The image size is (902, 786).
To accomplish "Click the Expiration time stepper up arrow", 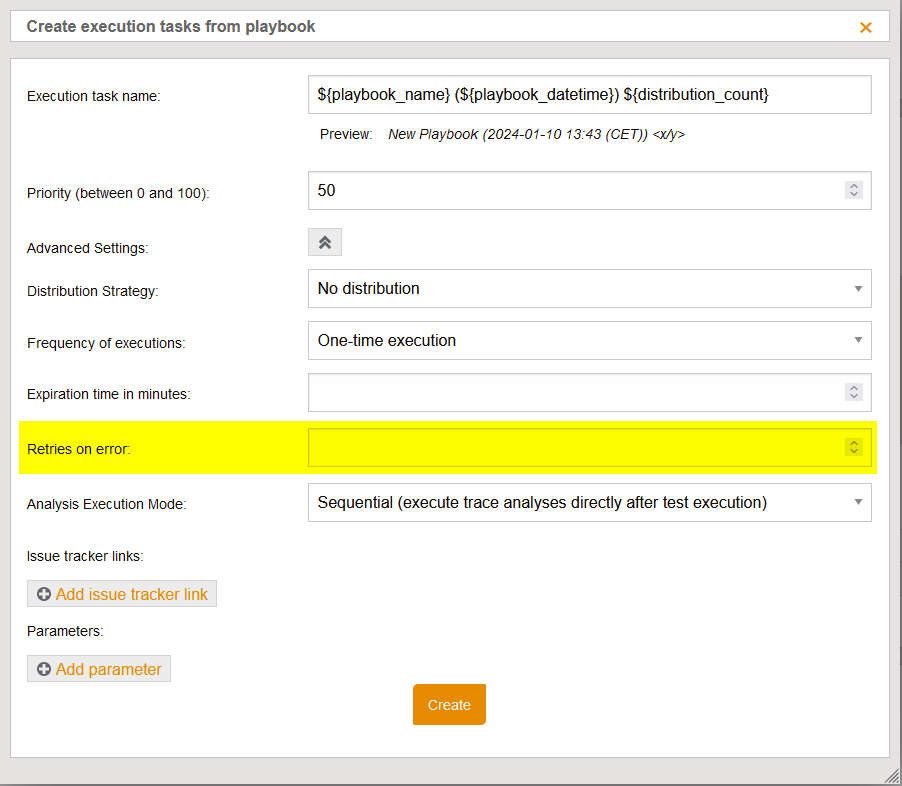I will pos(853,387).
